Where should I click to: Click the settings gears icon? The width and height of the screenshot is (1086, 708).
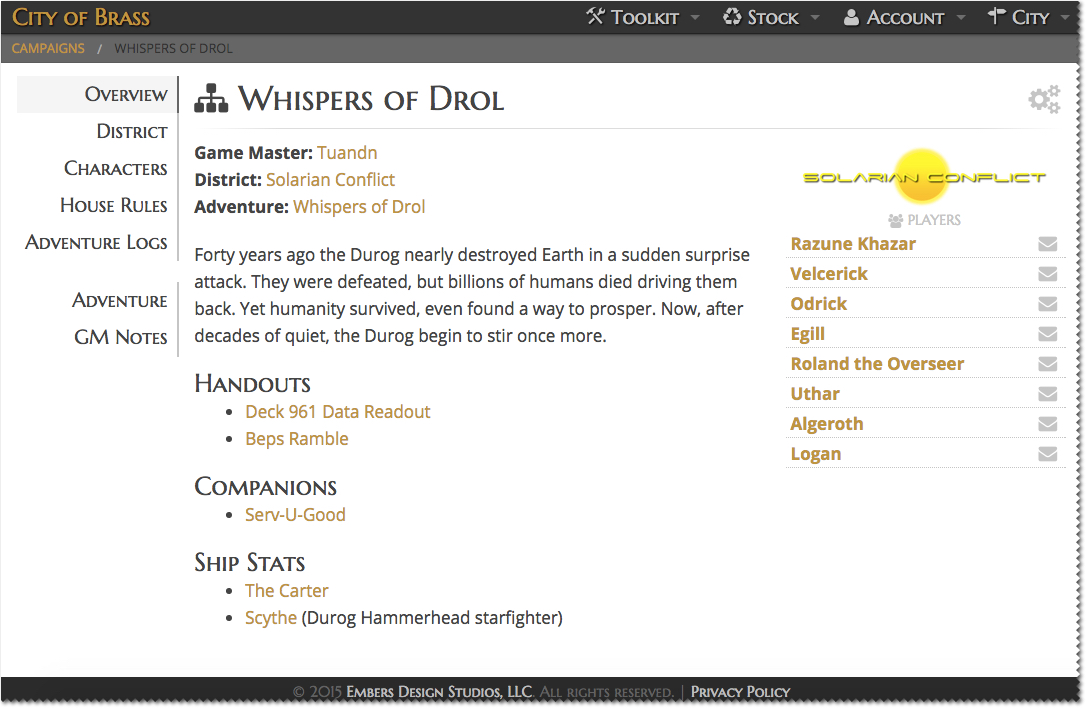click(x=1044, y=99)
